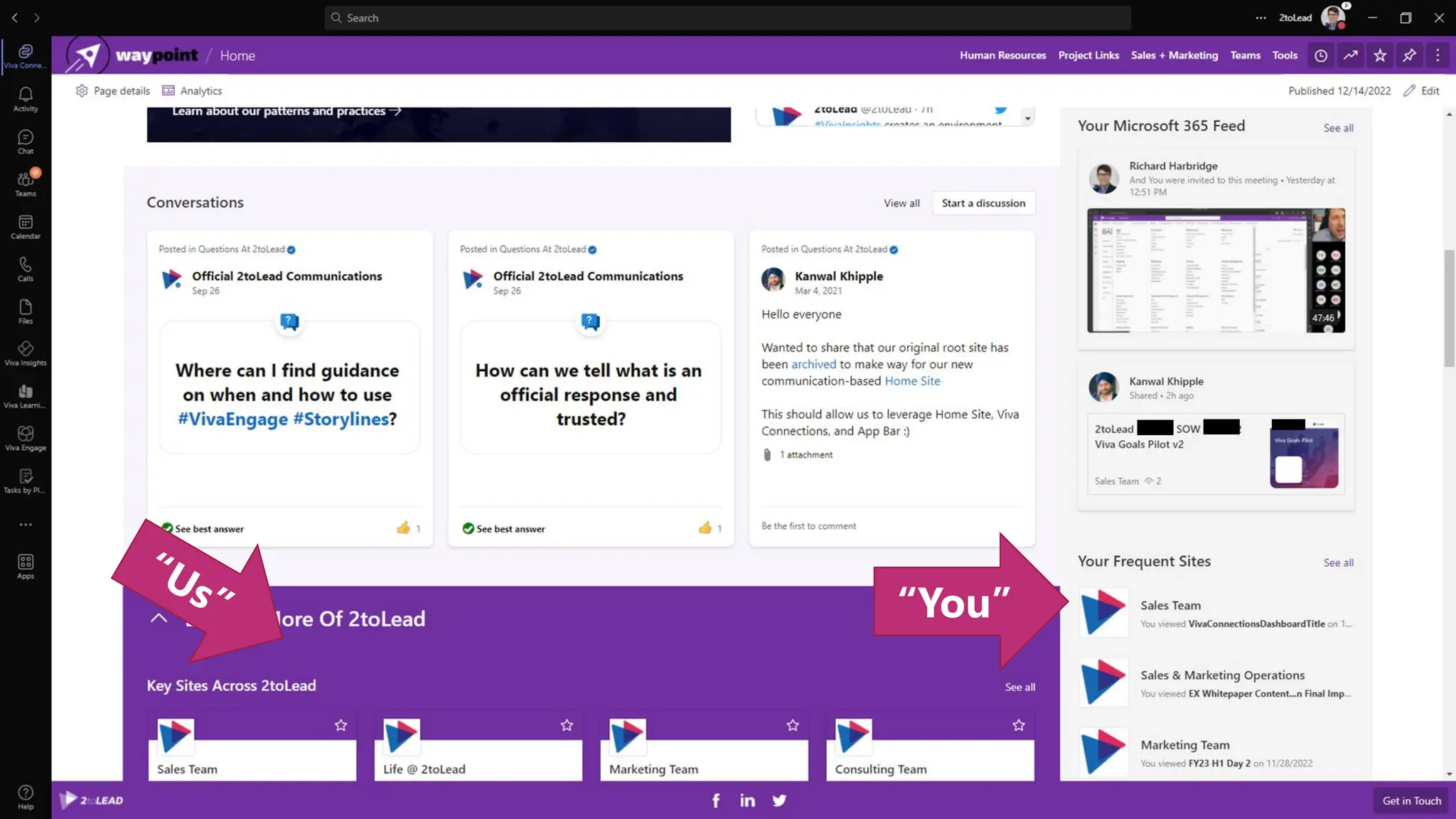Click Start a discussion button
Viewport: 1456px width, 819px height.
tap(983, 203)
